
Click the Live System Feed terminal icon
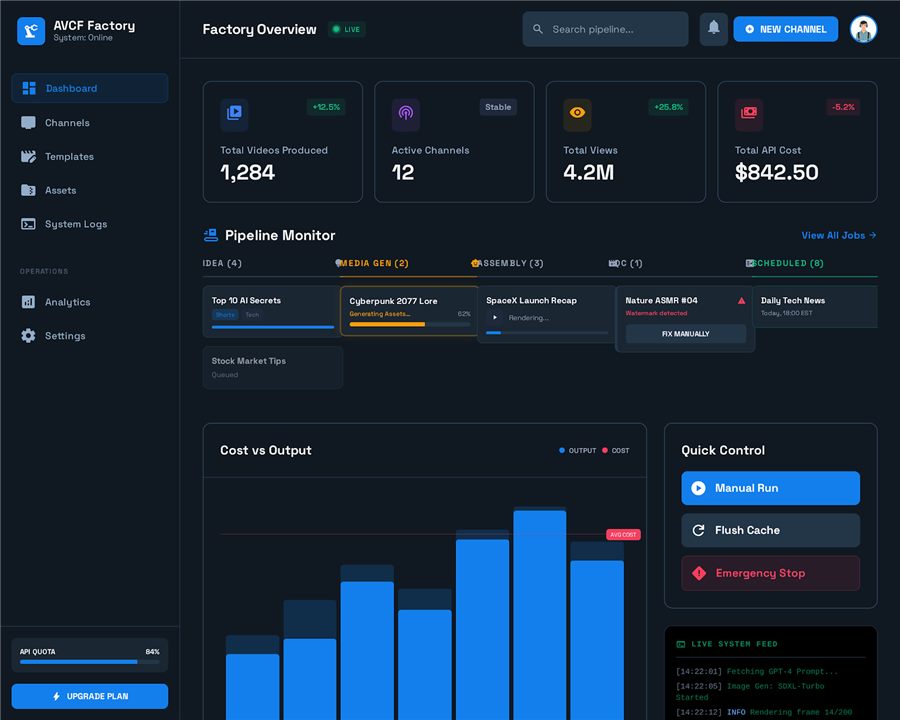681,644
